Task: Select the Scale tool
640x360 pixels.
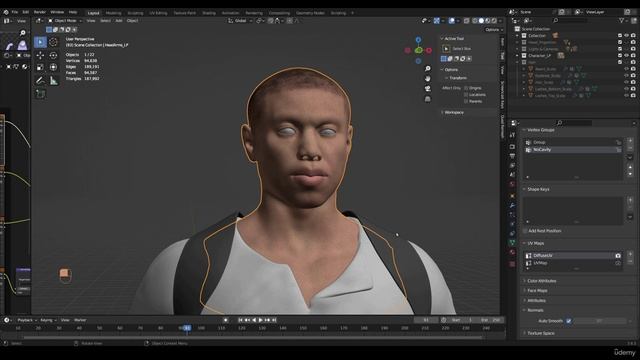Action: 40,67
